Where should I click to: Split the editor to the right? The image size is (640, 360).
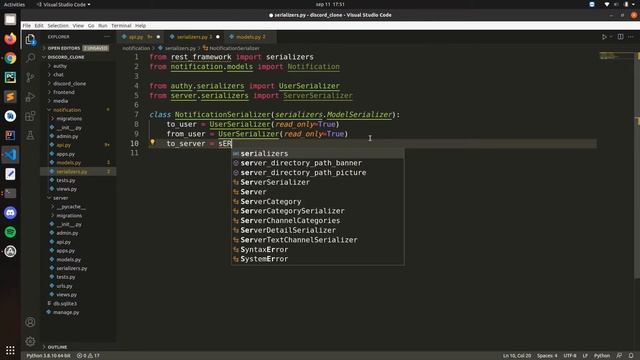coord(620,37)
